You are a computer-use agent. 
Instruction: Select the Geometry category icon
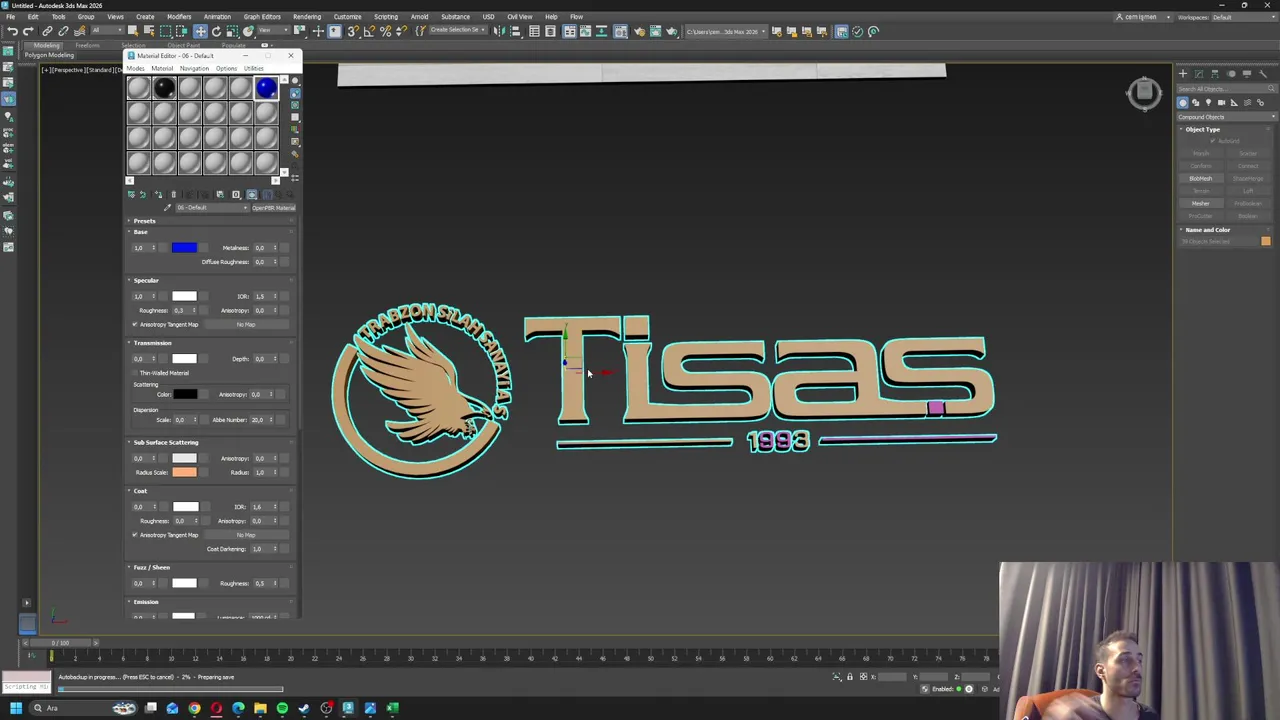[1183, 102]
